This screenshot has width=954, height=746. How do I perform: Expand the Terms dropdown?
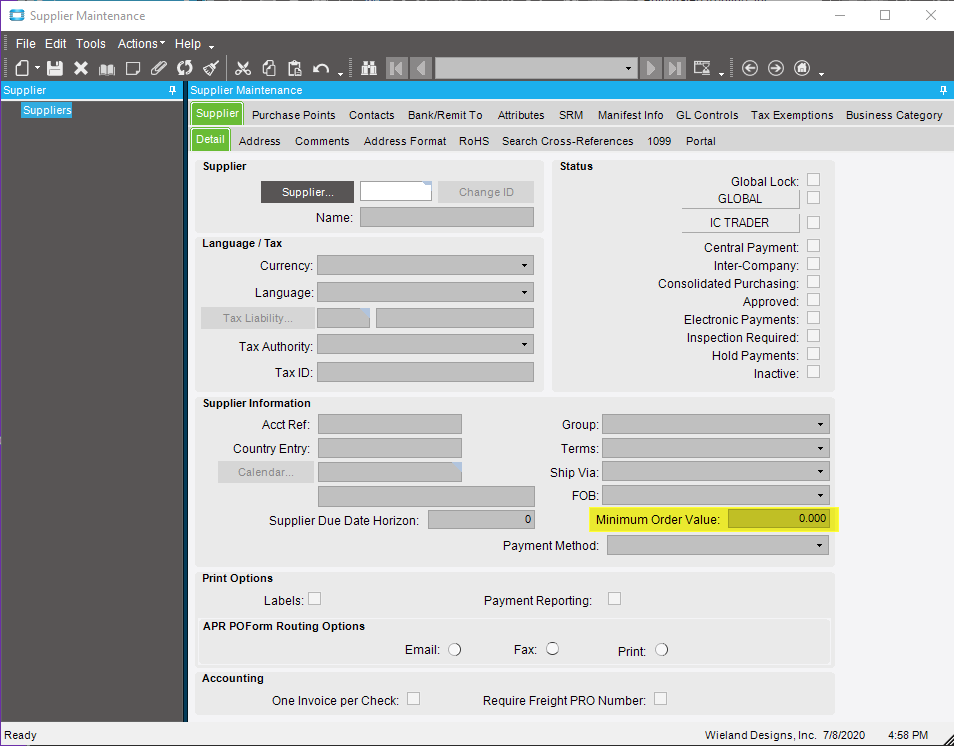[x=820, y=448]
